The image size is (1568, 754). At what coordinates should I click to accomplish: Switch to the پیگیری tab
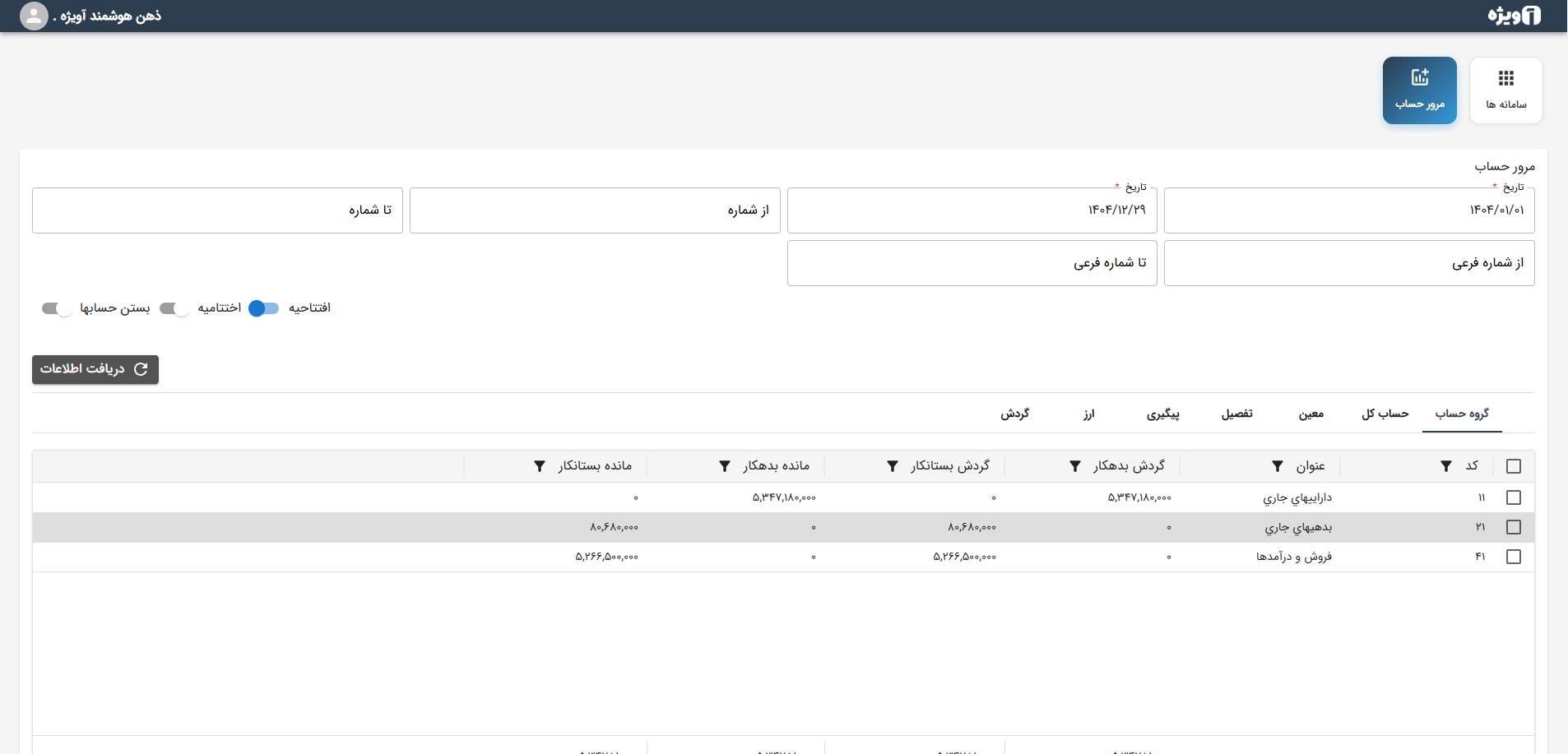(1162, 414)
